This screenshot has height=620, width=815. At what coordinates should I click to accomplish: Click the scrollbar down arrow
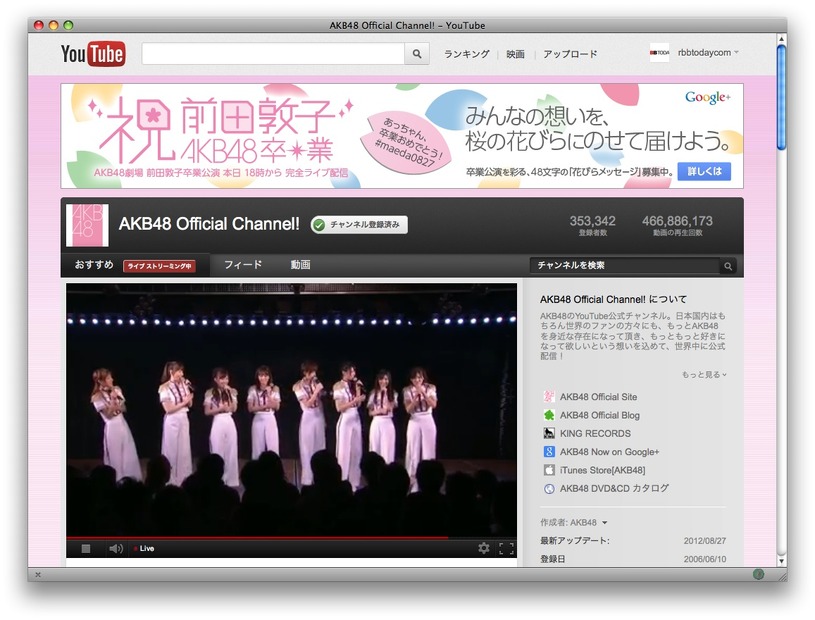coord(781,561)
